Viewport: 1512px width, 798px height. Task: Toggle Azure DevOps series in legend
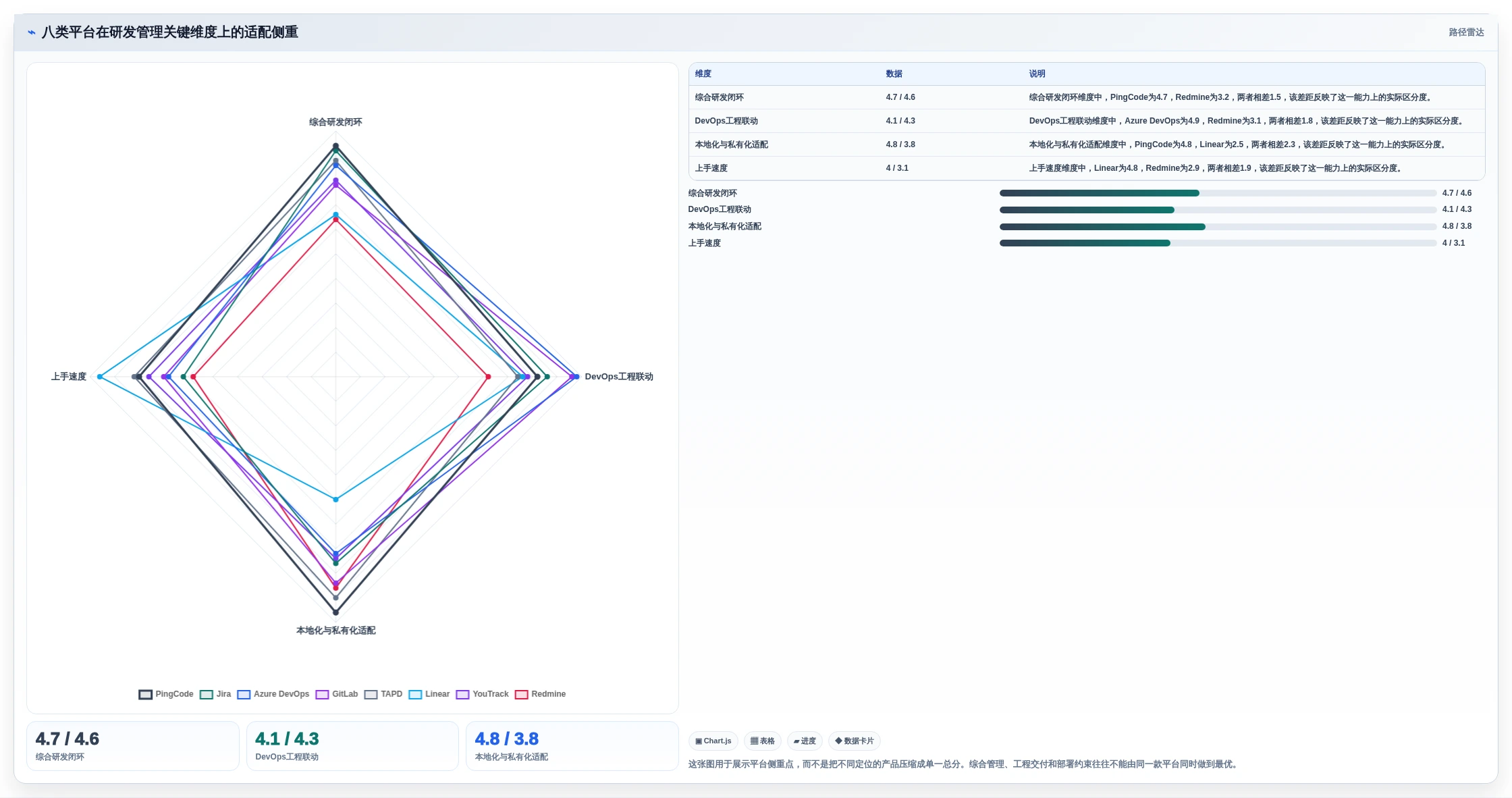273,694
